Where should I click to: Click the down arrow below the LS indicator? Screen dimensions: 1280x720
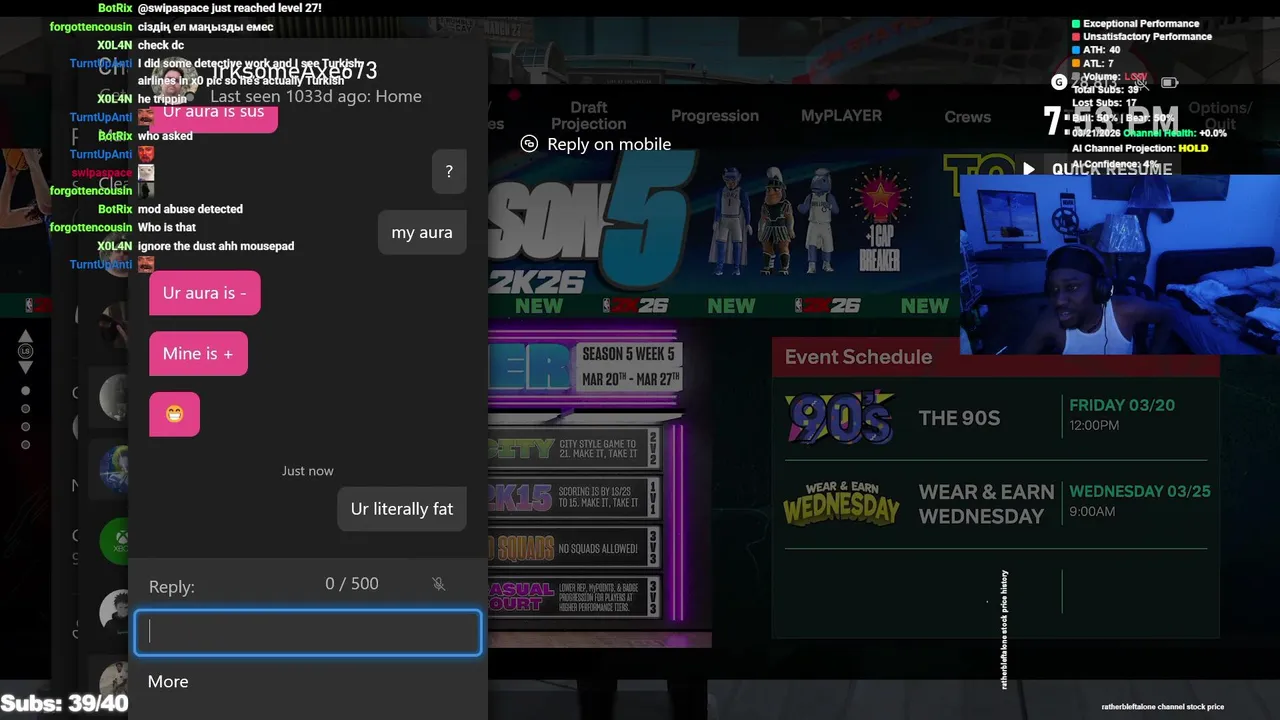tap(26, 367)
